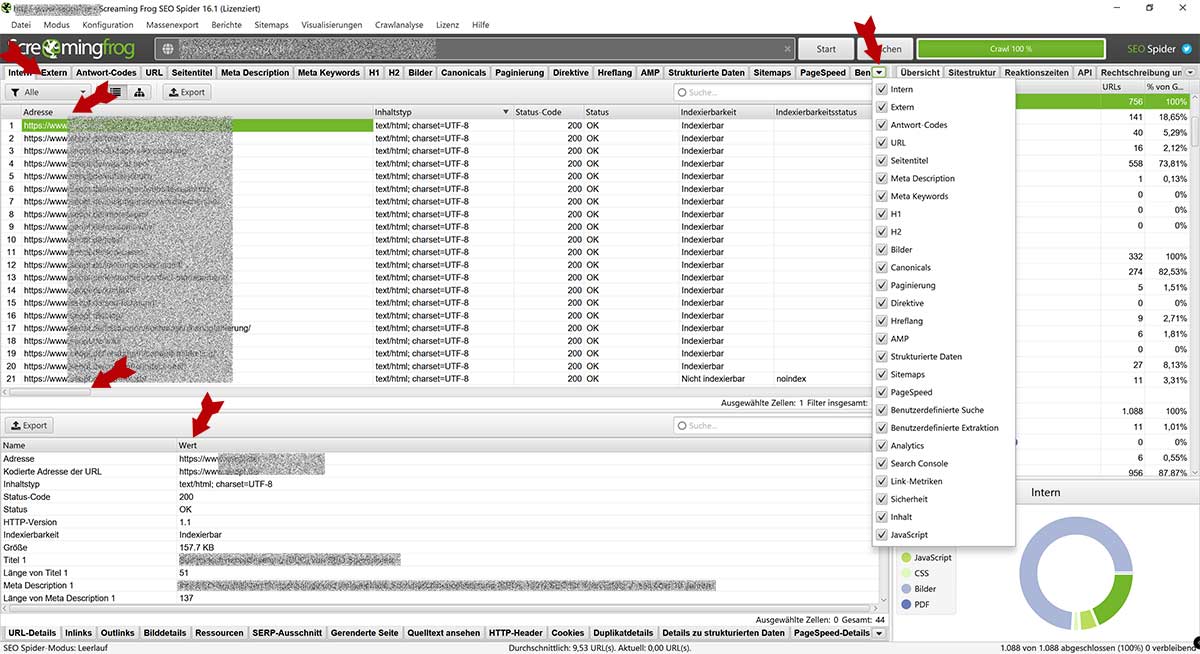Uncheck the Search Console checkbox
1200x654 pixels.
pyautogui.click(x=881, y=464)
